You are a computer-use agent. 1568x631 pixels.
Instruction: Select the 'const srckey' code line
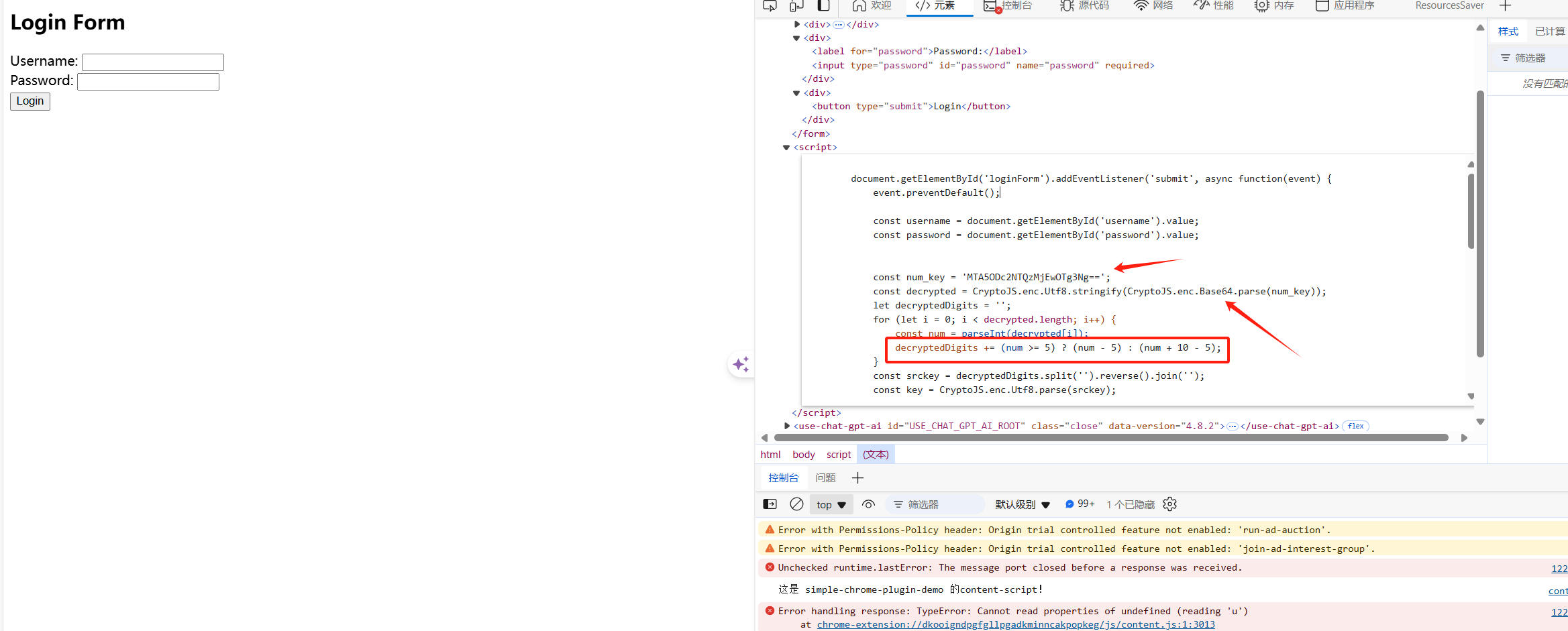coord(1039,376)
